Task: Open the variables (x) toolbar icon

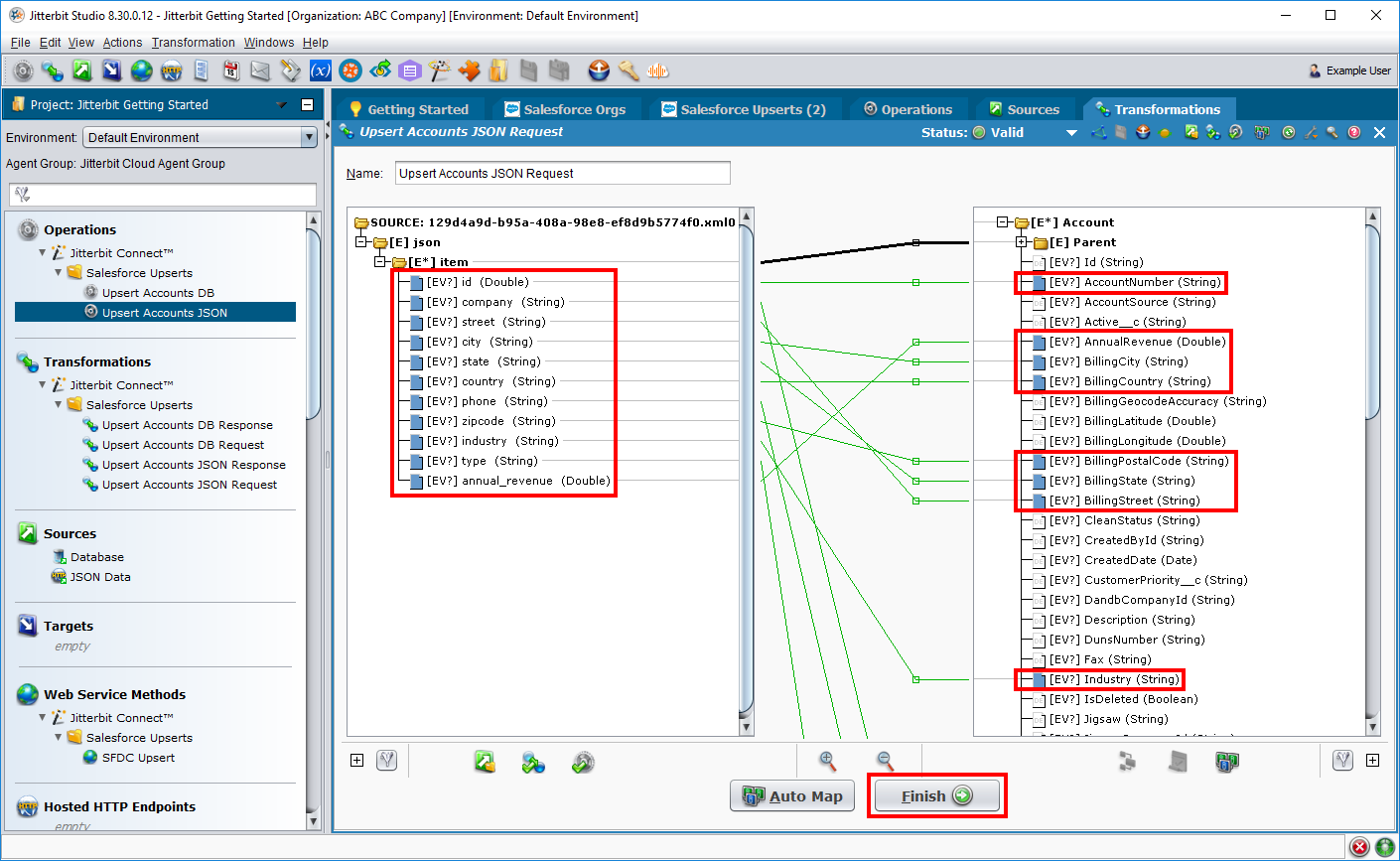Action: click(x=320, y=71)
